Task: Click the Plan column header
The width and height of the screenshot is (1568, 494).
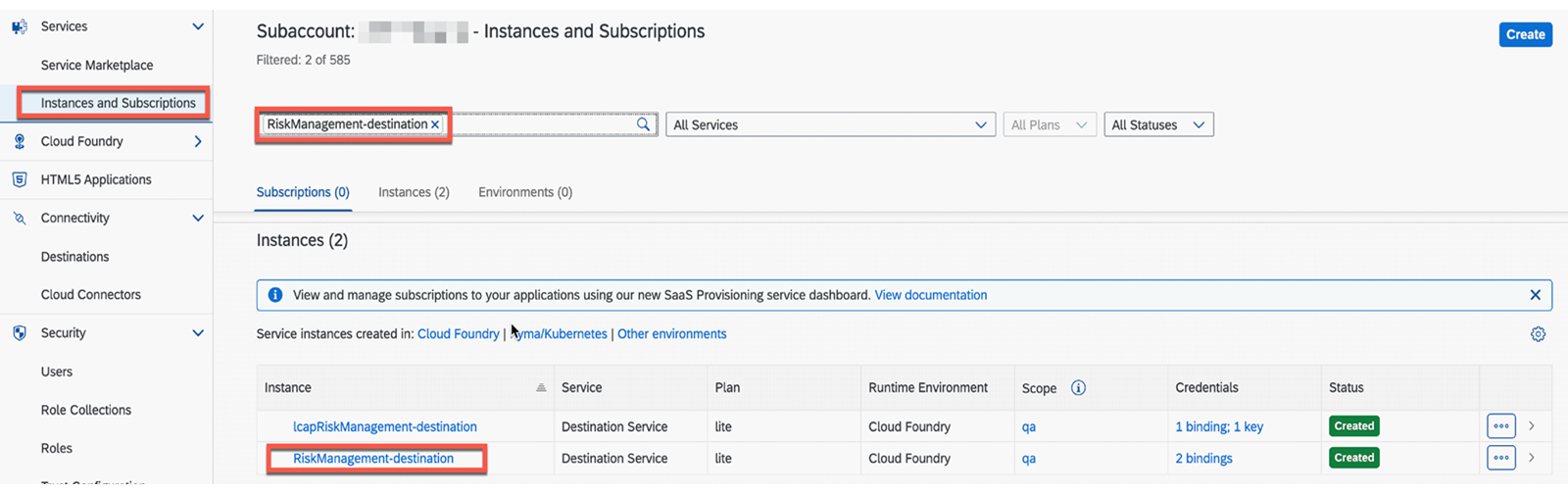Action: pos(727,388)
